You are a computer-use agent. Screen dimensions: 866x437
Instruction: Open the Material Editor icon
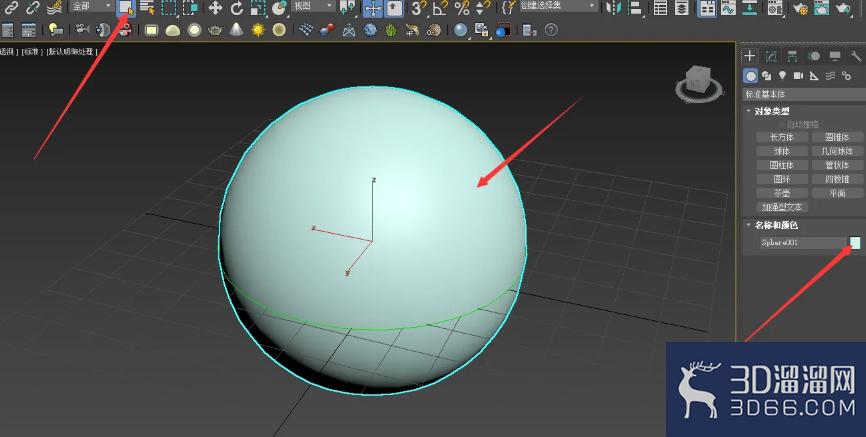point(775,8)
